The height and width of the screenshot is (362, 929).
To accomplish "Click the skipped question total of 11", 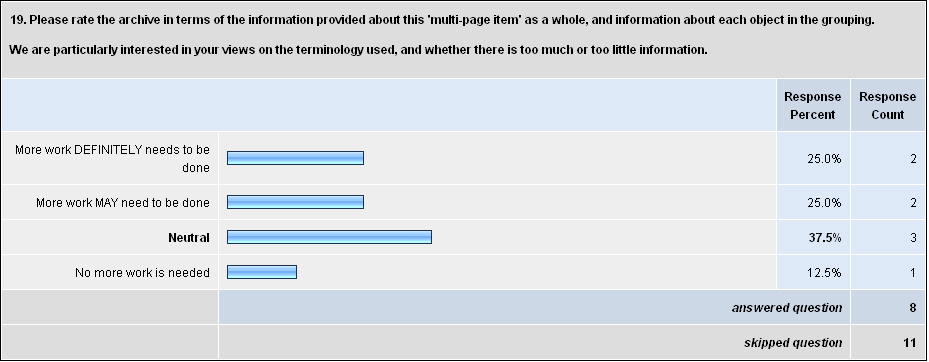I will (x=911, y=342).
